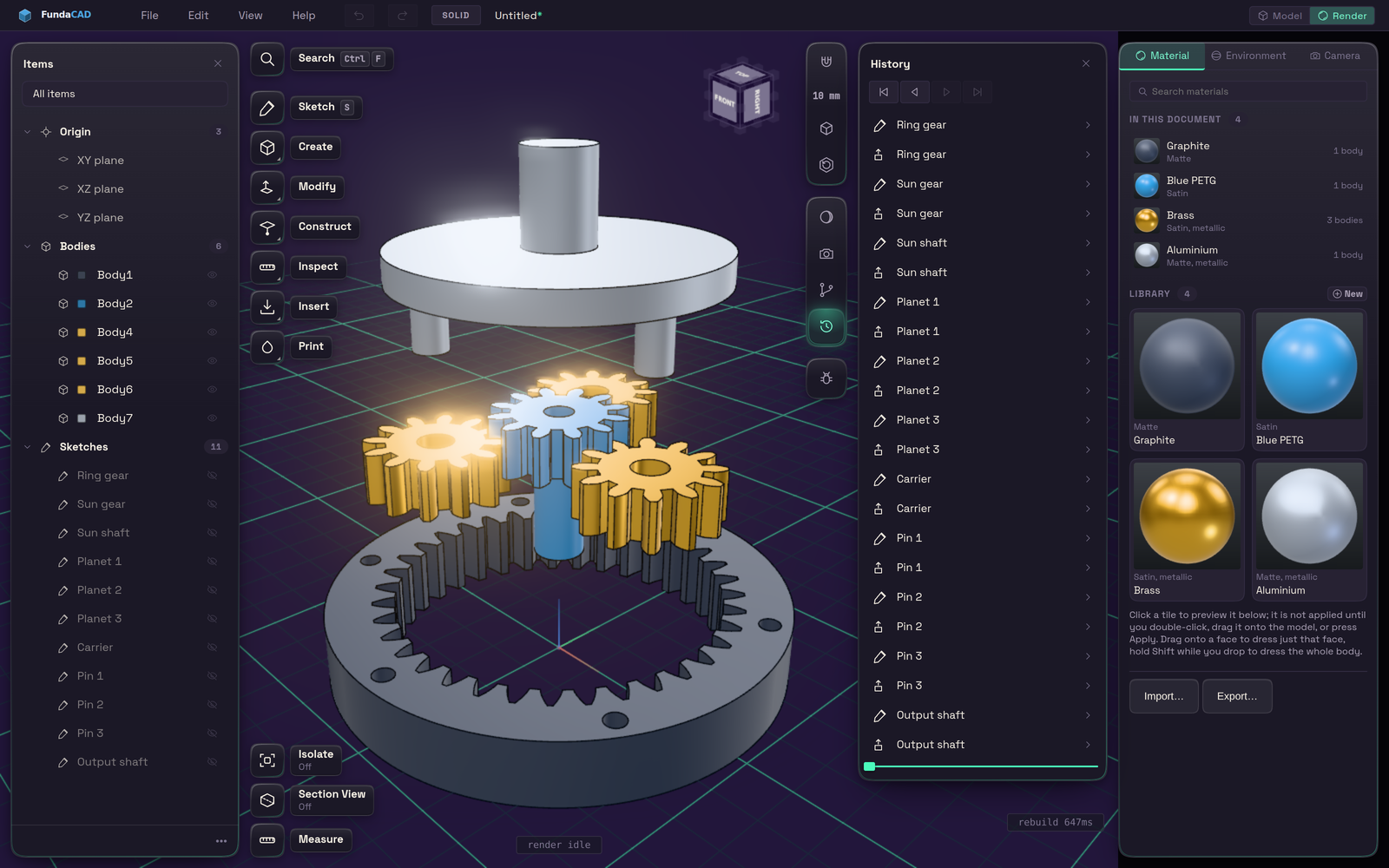Collapse the Sketches tree group
This screenshot has width=1389, height=868.
(28, 447)
